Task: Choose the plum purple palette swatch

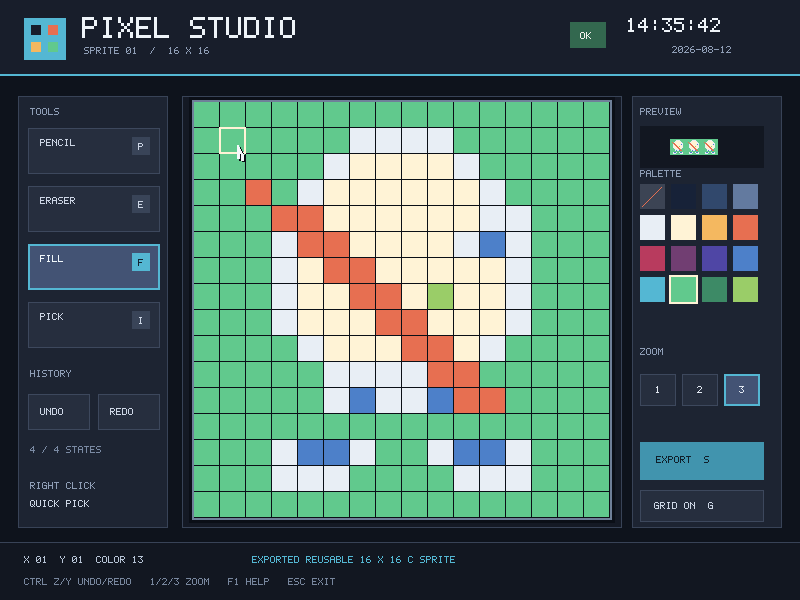Action: click(684, 259)
